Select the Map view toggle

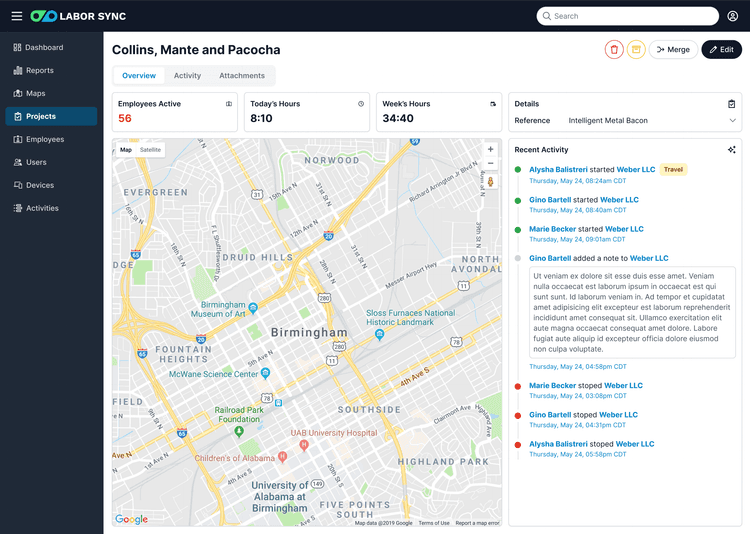pos(126,150)
